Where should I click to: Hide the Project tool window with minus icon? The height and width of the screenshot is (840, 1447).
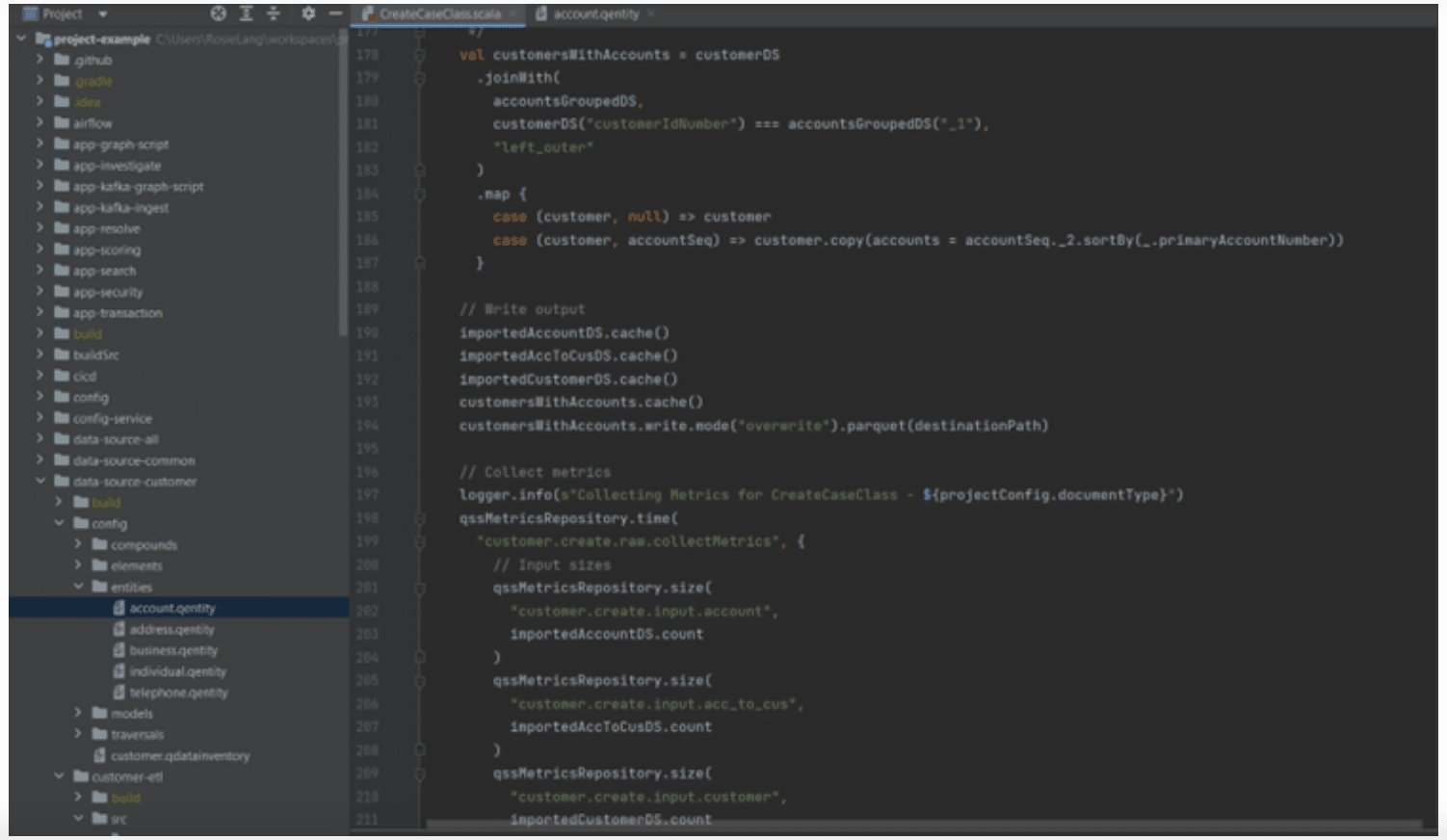(x=335, y=13)
